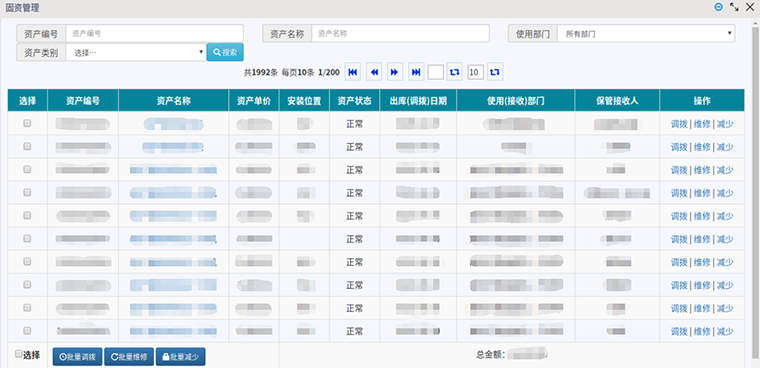Jump to last page icon

click(x=416, y=73)
